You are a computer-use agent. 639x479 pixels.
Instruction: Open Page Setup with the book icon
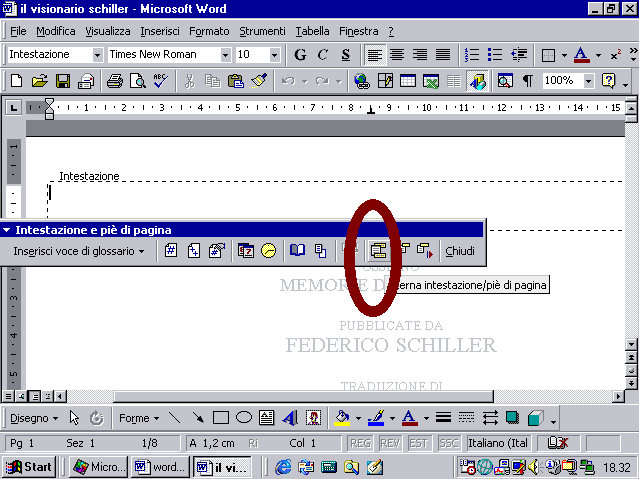tap(297, 250)
